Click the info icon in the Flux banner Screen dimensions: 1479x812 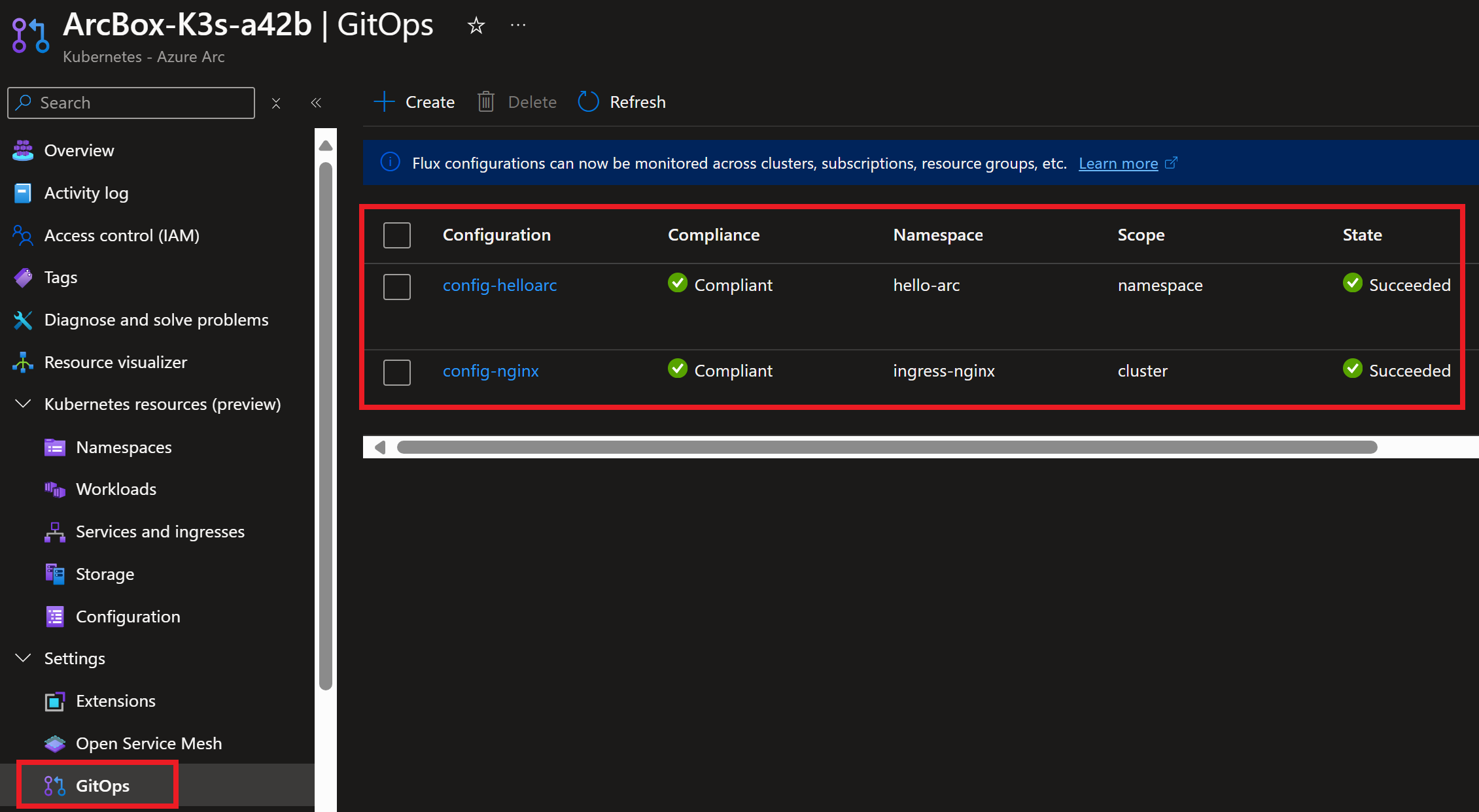point(391,162)
